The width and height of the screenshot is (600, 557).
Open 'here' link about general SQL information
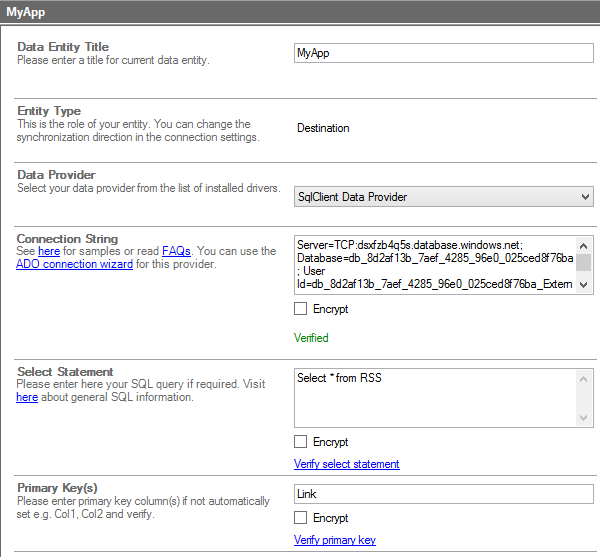[27, 397]
